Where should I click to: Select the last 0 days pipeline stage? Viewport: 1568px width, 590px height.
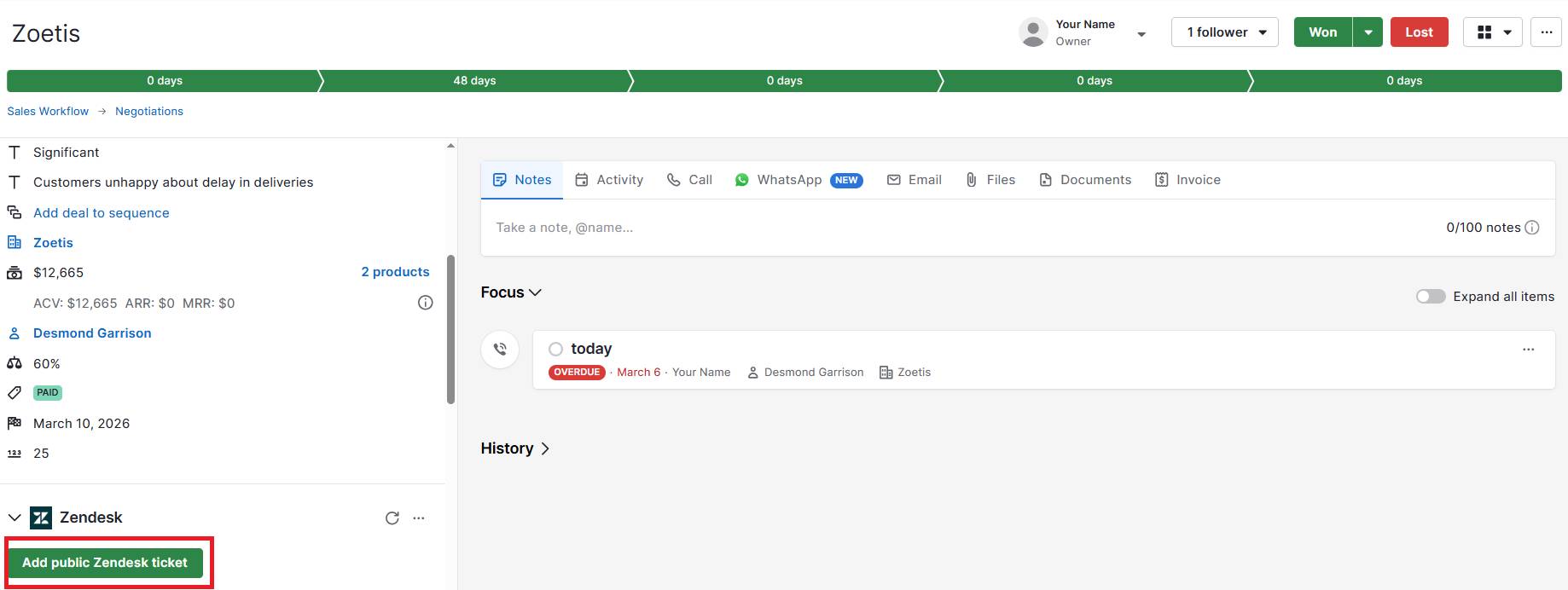point(1404,81)
